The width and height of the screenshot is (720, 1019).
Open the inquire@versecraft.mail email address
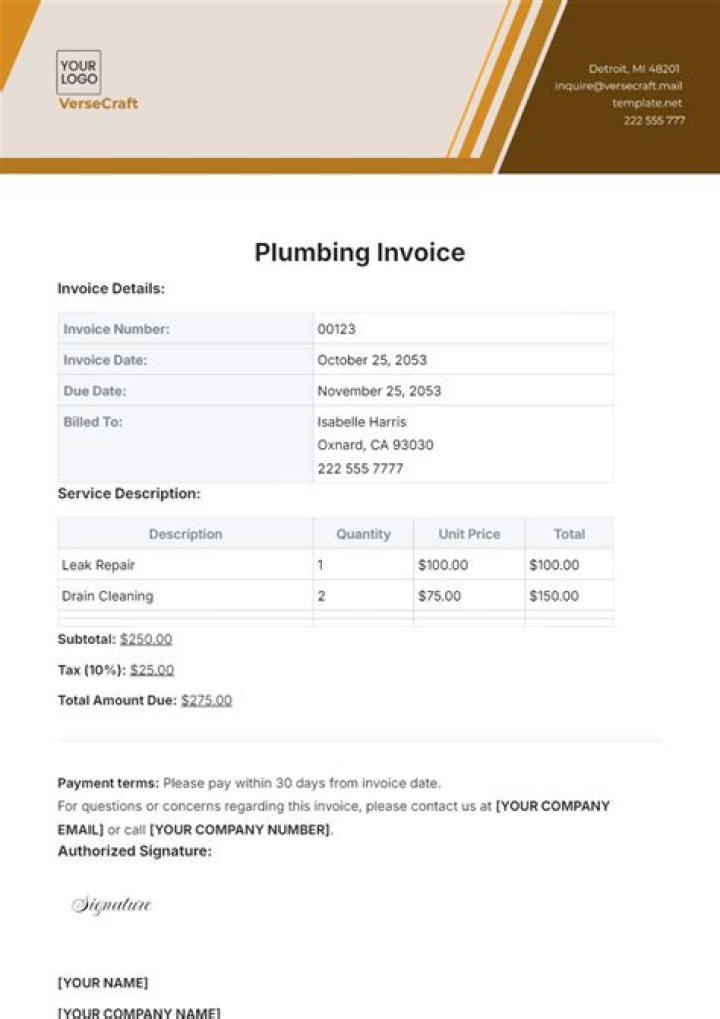tap(618, 86)
